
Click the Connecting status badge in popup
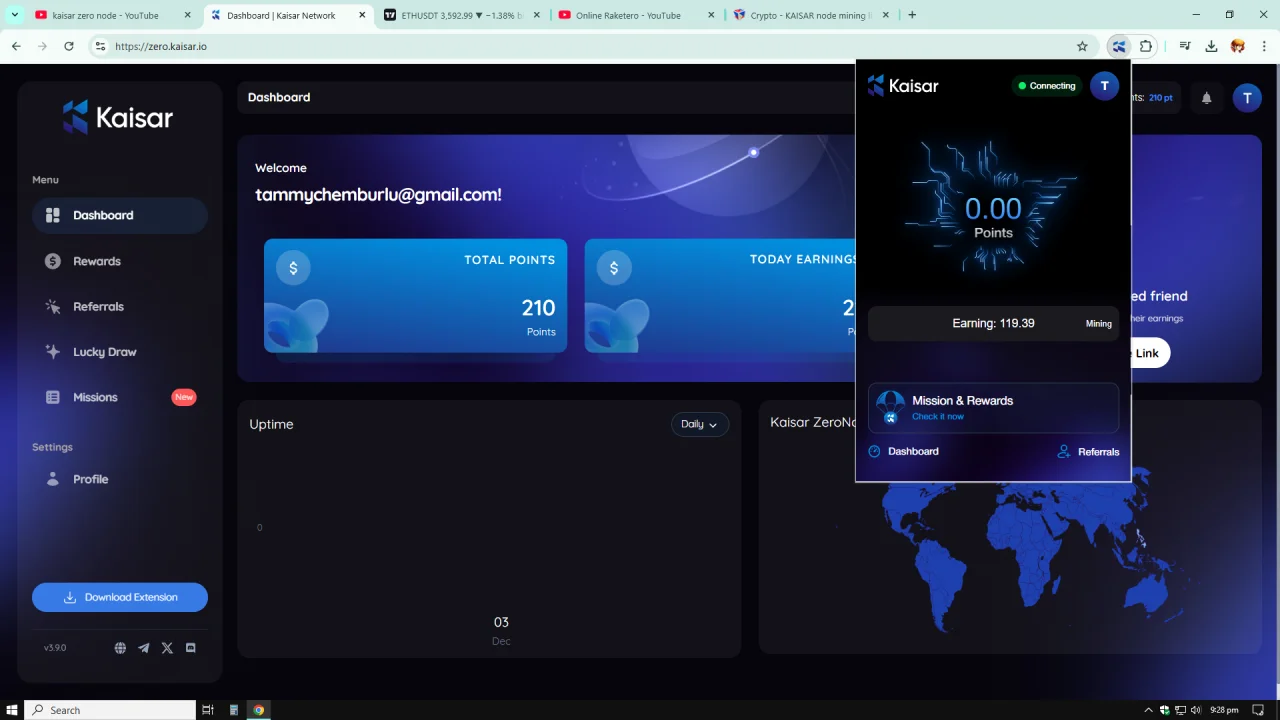(x=1046, y=86)
